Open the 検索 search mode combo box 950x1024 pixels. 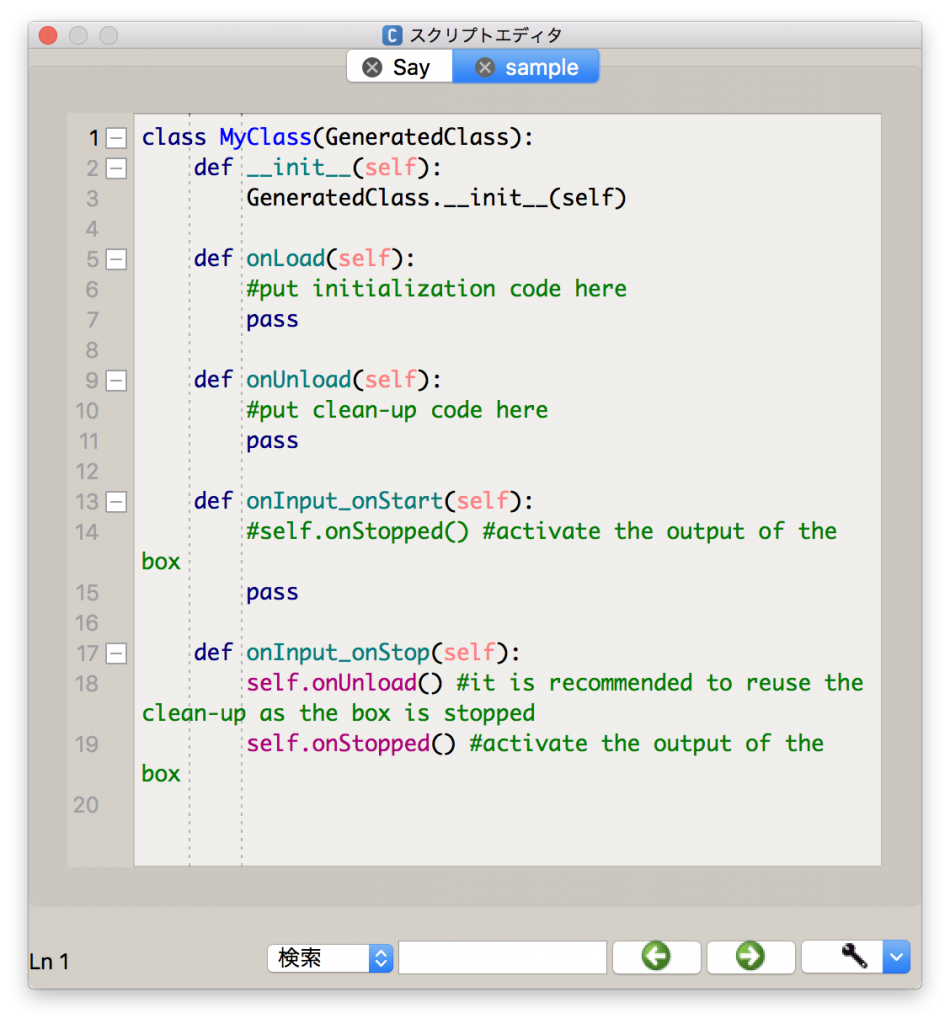(330, 957)
